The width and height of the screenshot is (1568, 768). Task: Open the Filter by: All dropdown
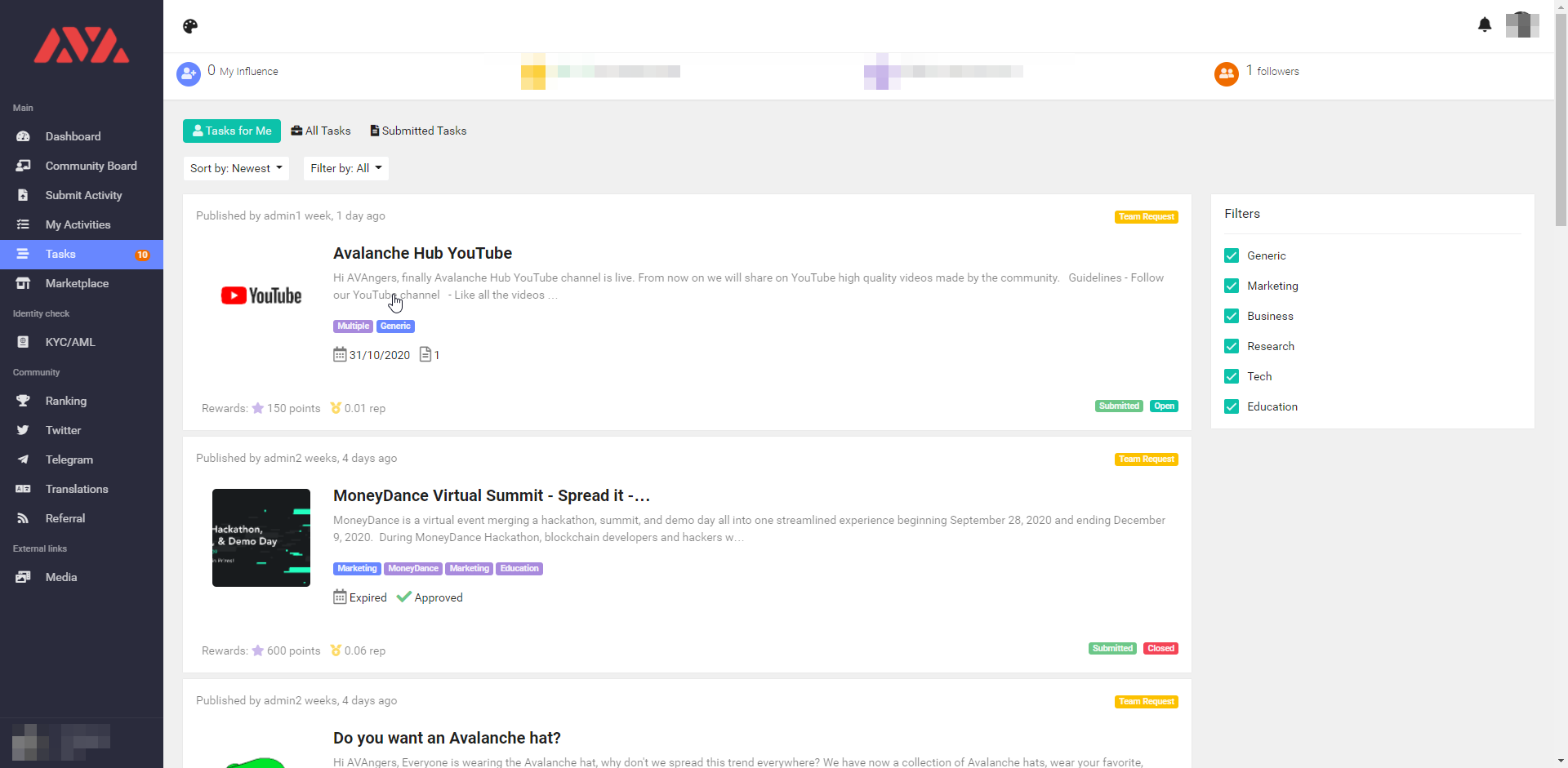click(345, 168)
